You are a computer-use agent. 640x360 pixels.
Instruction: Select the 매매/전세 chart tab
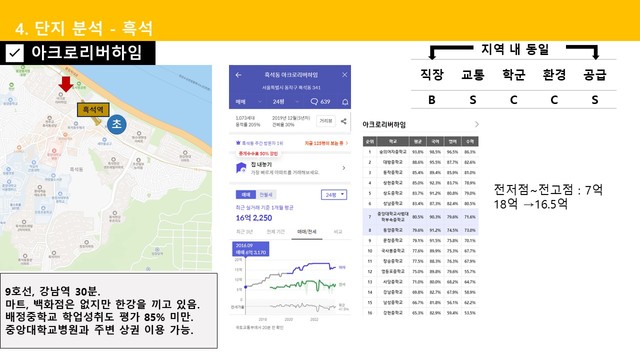tap(307, 232)
